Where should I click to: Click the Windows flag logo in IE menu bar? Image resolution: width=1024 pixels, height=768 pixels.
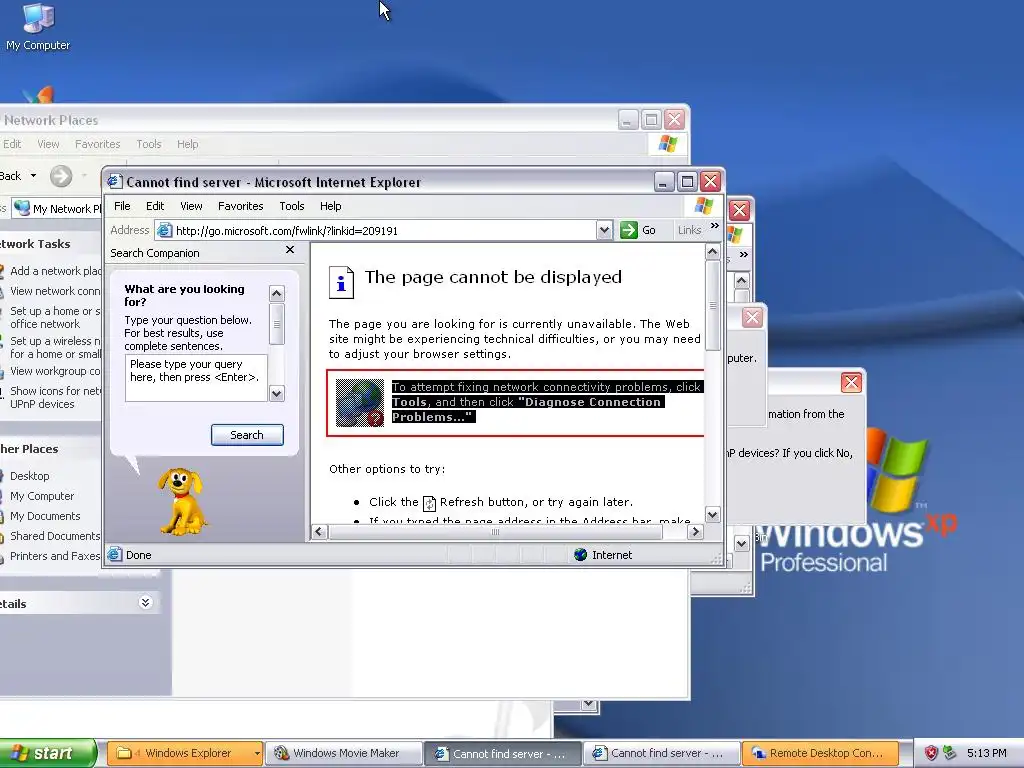pyautogui.click(x=704, y=206)
